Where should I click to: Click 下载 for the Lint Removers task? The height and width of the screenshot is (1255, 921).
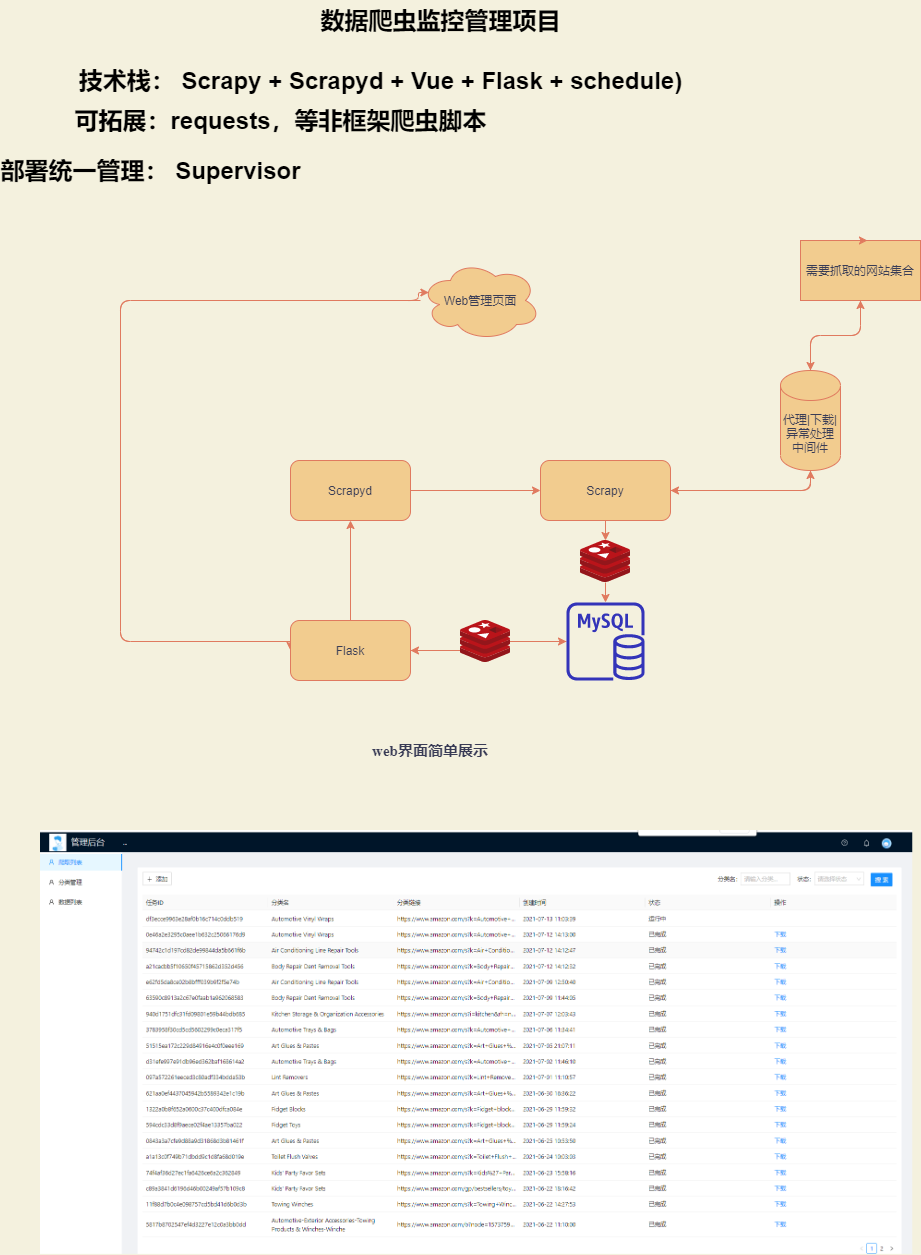point(780,1077)
